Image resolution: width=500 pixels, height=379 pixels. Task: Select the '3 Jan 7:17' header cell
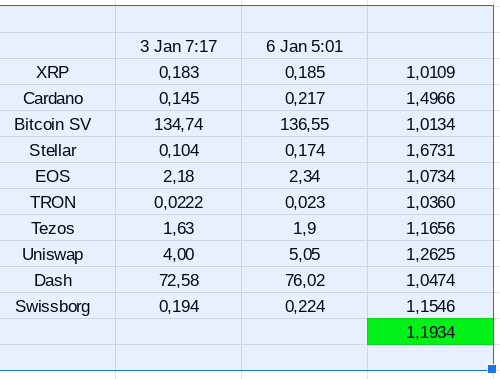(x=178, y=46)
